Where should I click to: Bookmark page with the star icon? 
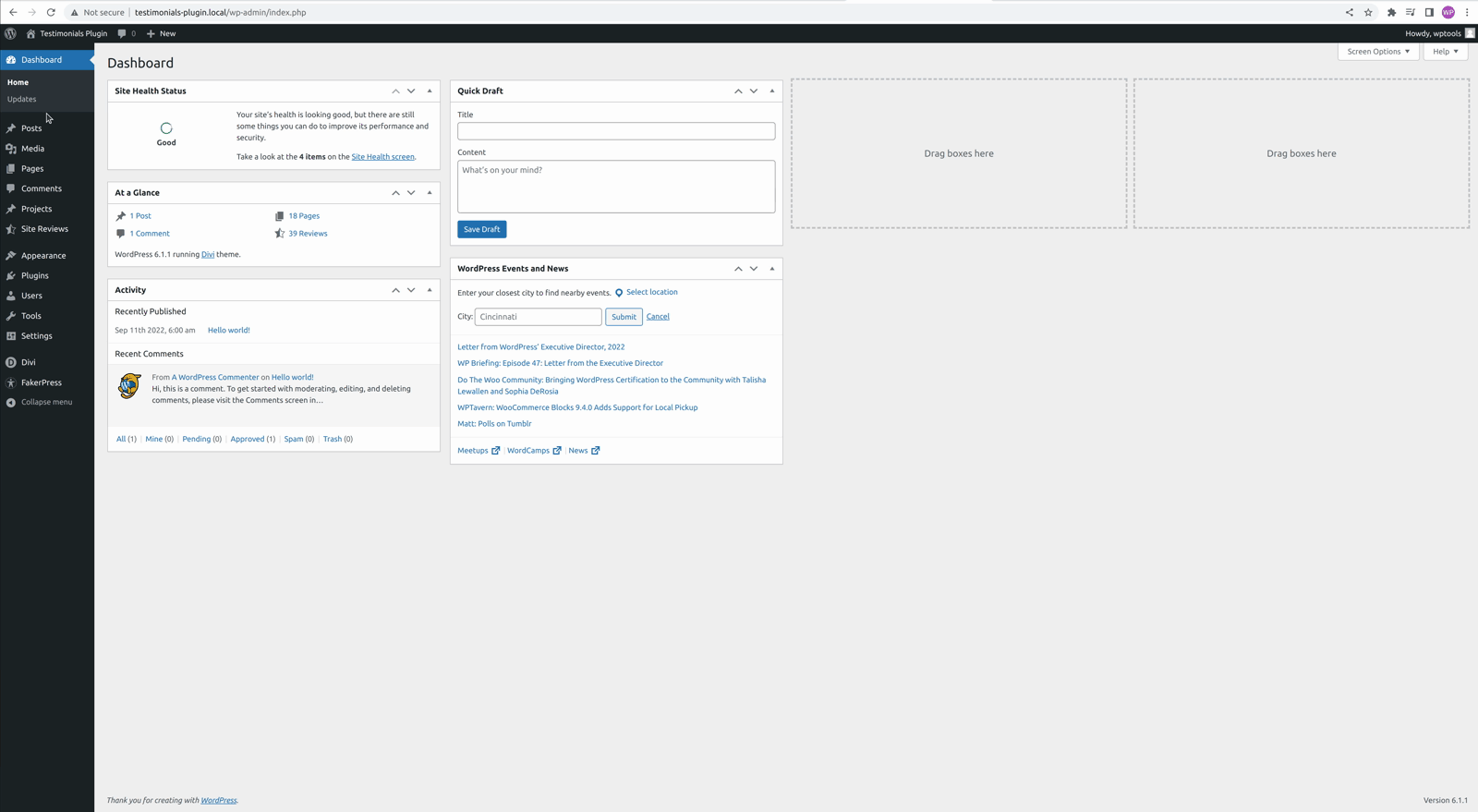(1368, 12)
